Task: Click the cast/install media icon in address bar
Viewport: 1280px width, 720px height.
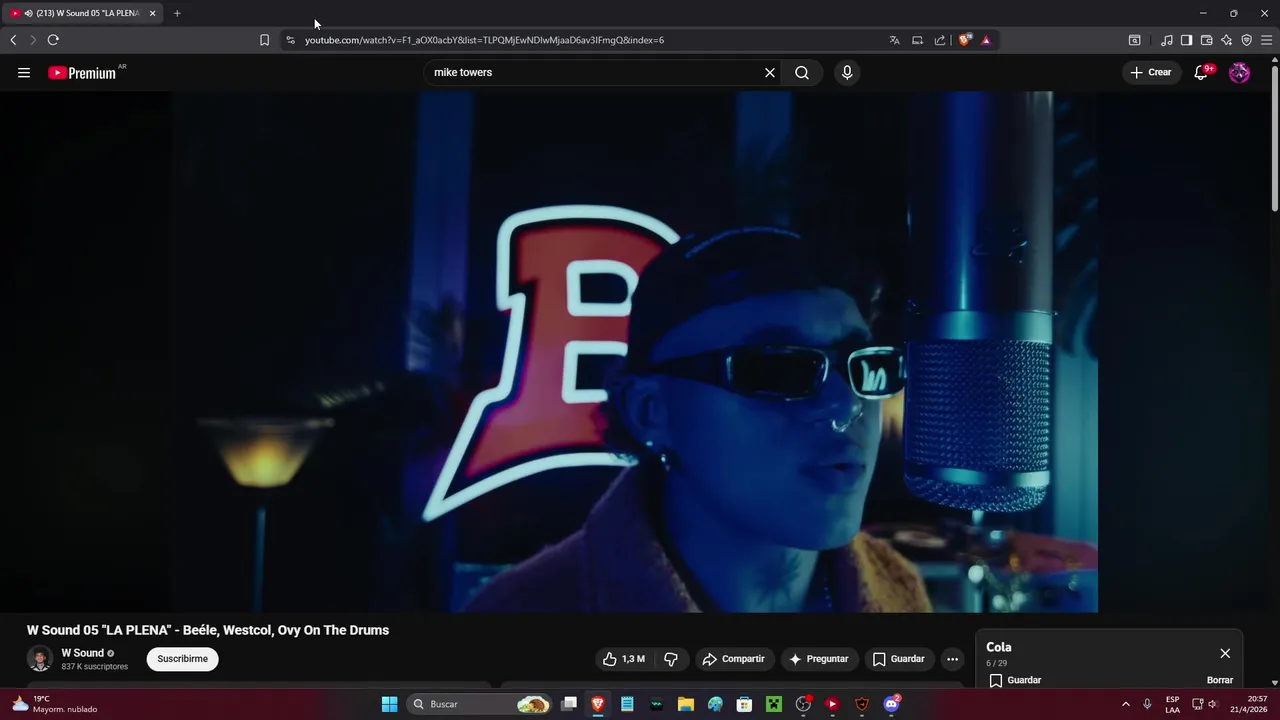Action: pos(917,40)
